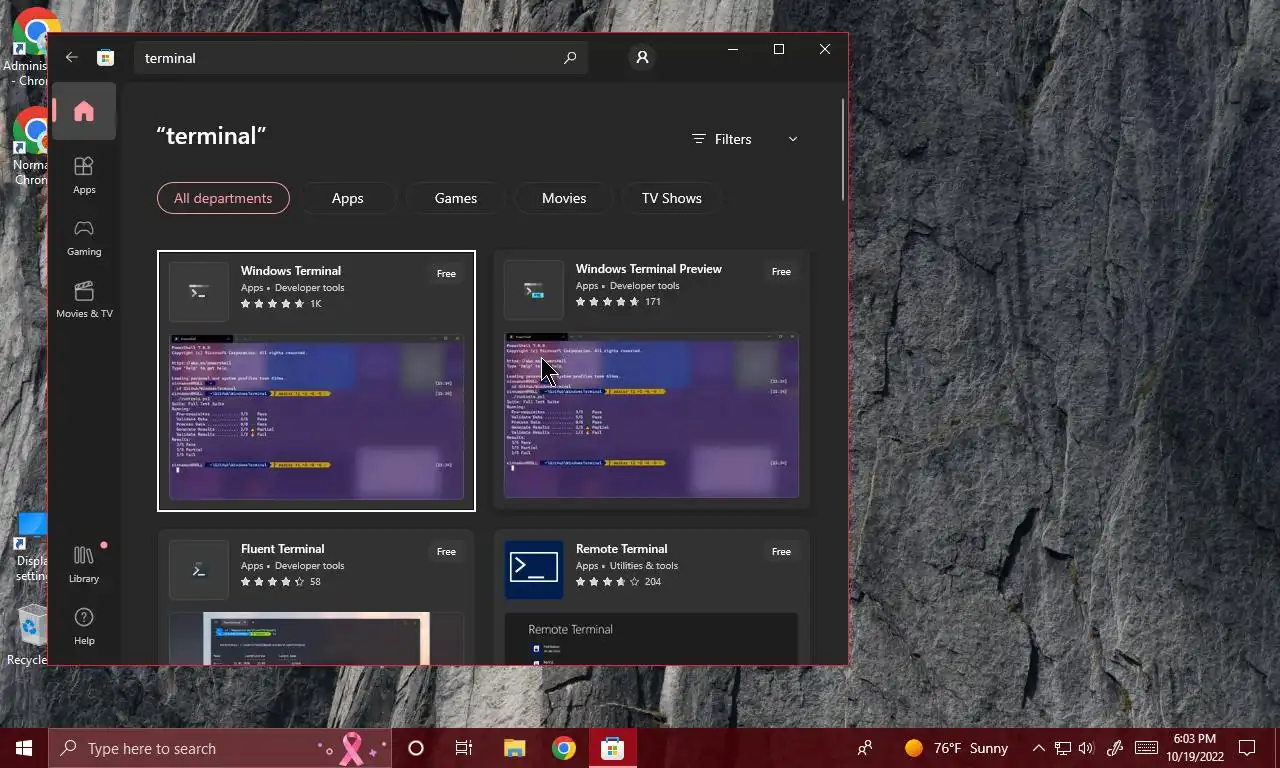Screen dimensions: 1280x768
Task: Open Gaming section in Store sidebar
Action: tap(84, 238)
